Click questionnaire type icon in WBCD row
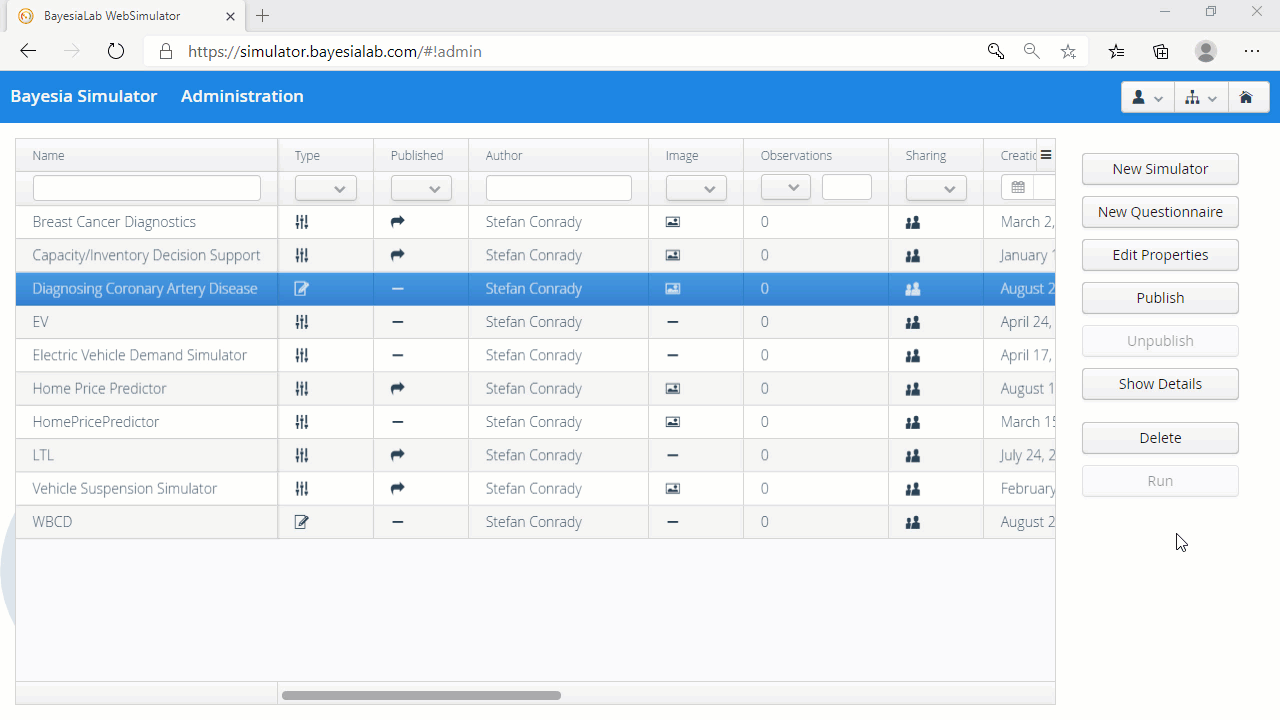This screenshot has width=1280, height=720. tap(302, 522)
